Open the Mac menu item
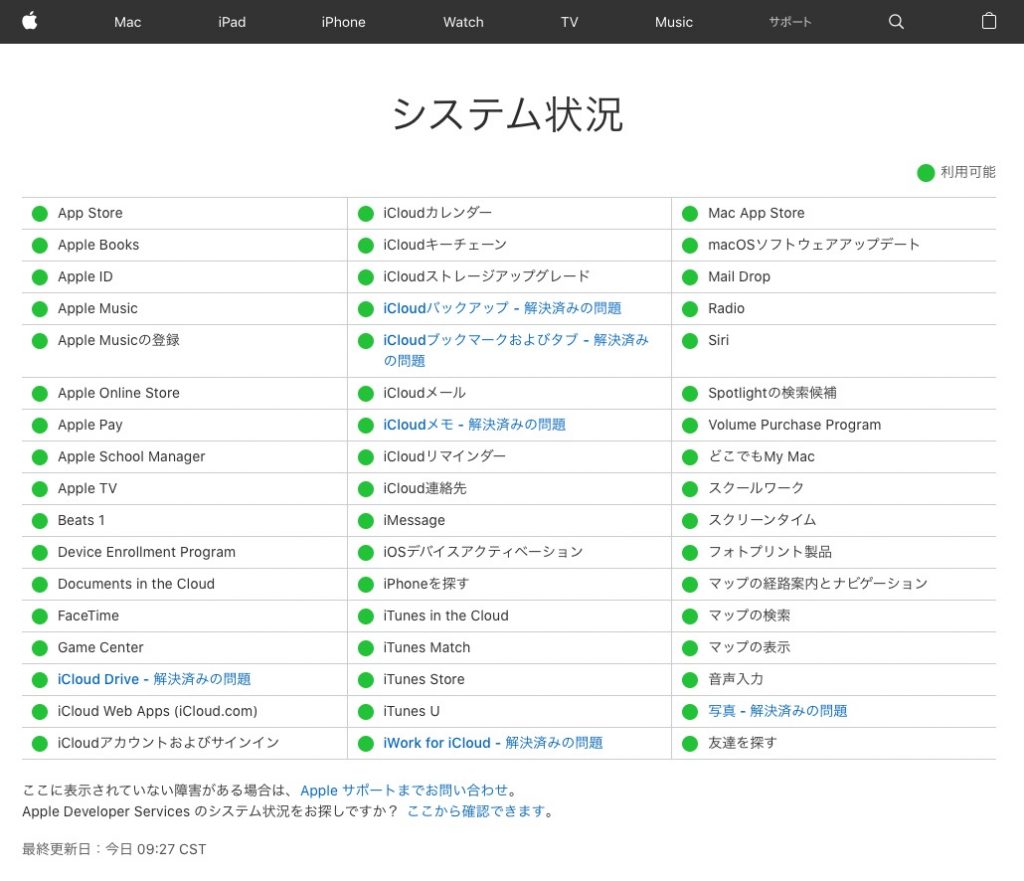1024x881 pixels. [x=128, y=22]
